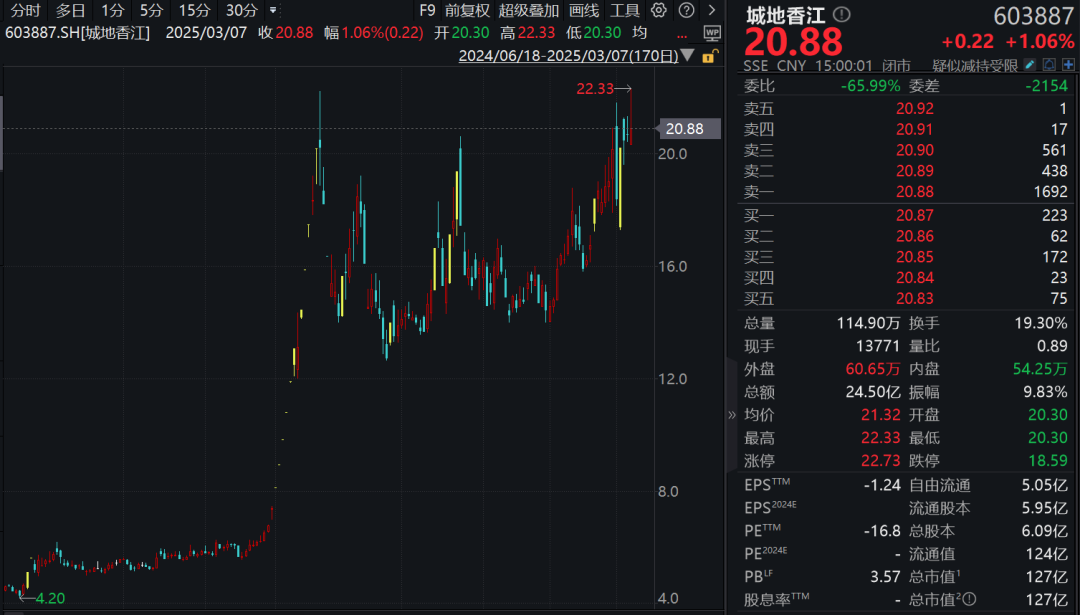The image size is (1080, 615).
Task: Click the 委比 value -65.99%
Action: [x=871, y=86]
